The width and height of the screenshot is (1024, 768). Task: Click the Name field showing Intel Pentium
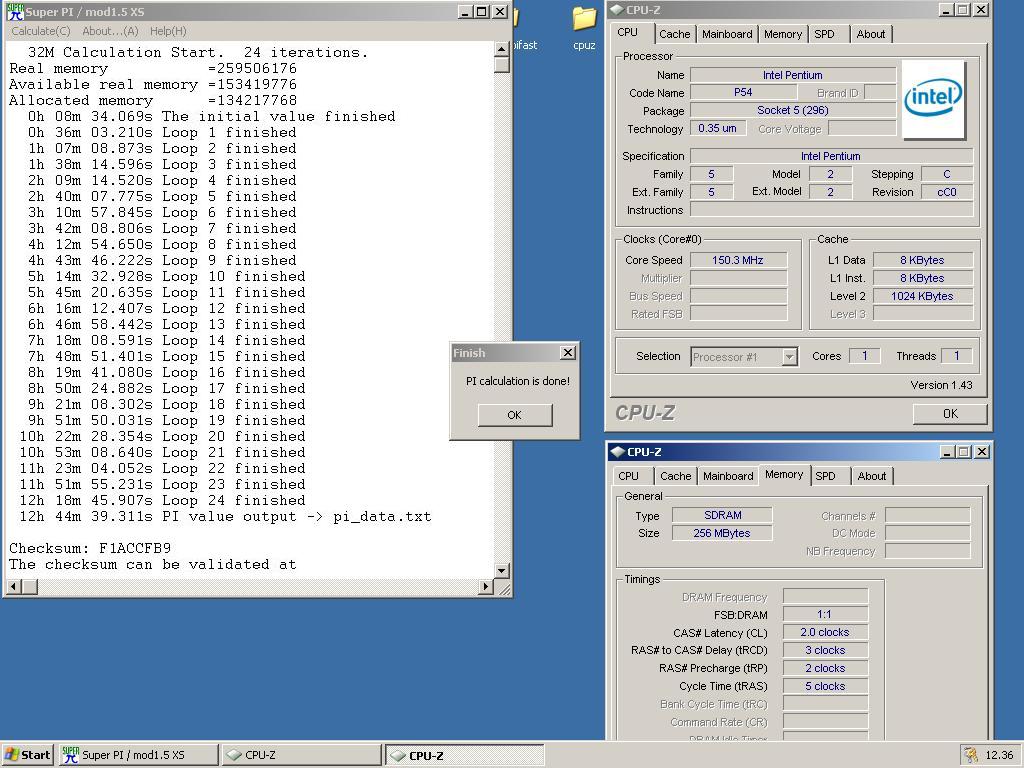793,75
